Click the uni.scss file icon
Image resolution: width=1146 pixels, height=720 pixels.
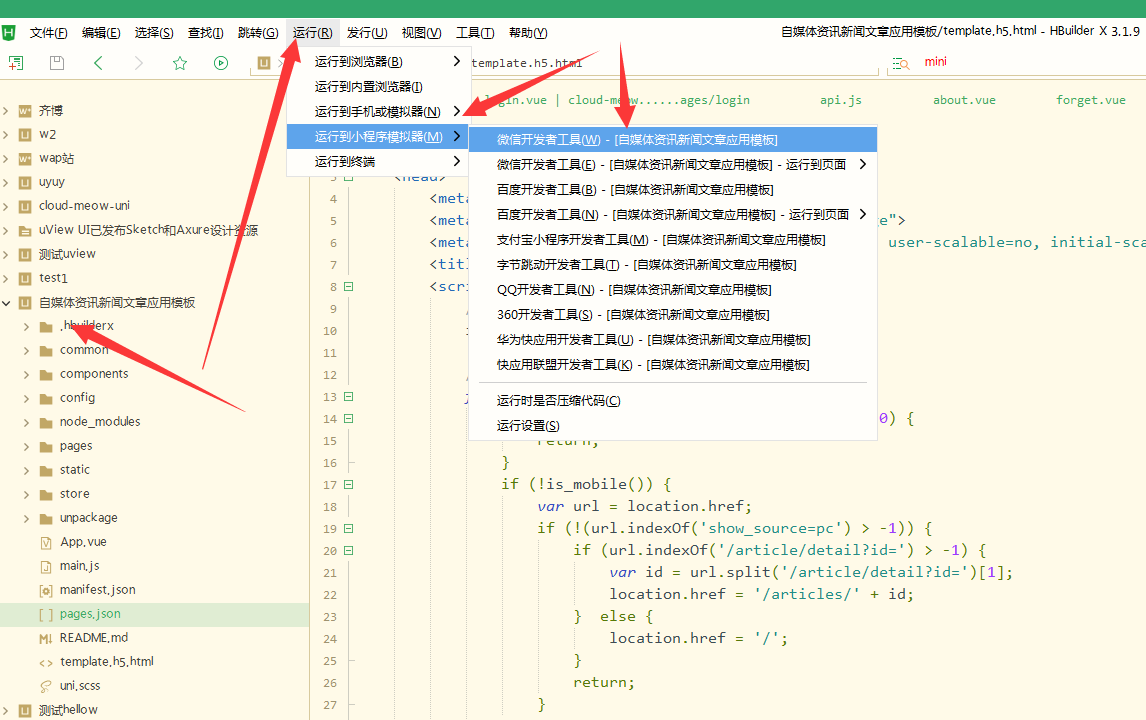[x=46, y=686]
